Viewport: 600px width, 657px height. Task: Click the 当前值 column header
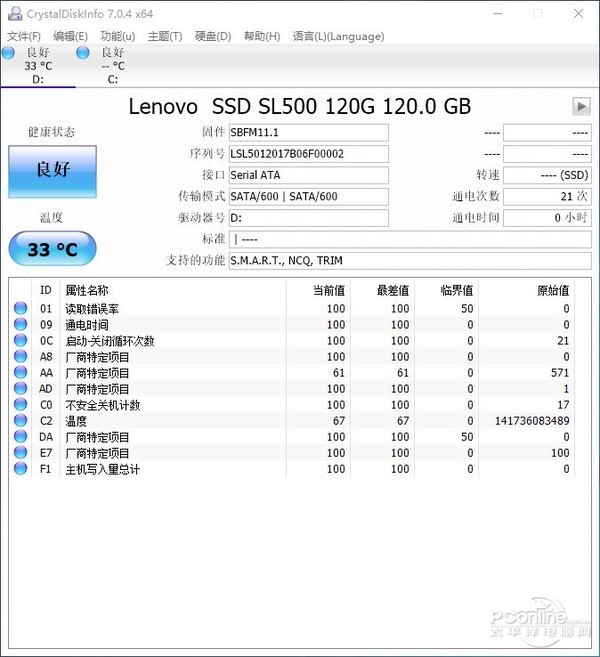tap(329, 290)
